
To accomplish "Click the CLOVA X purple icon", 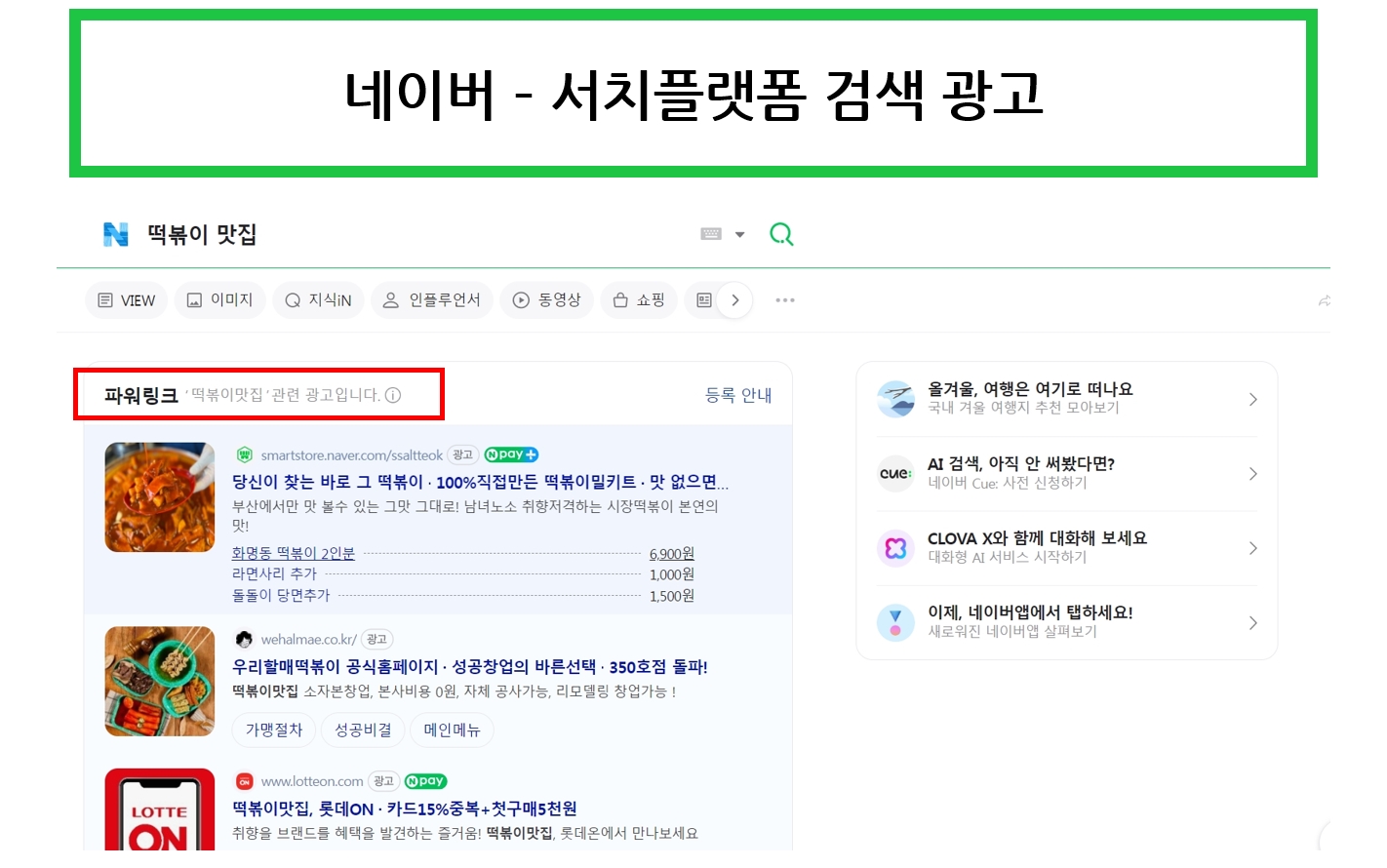I will click(x=895, y=548).
